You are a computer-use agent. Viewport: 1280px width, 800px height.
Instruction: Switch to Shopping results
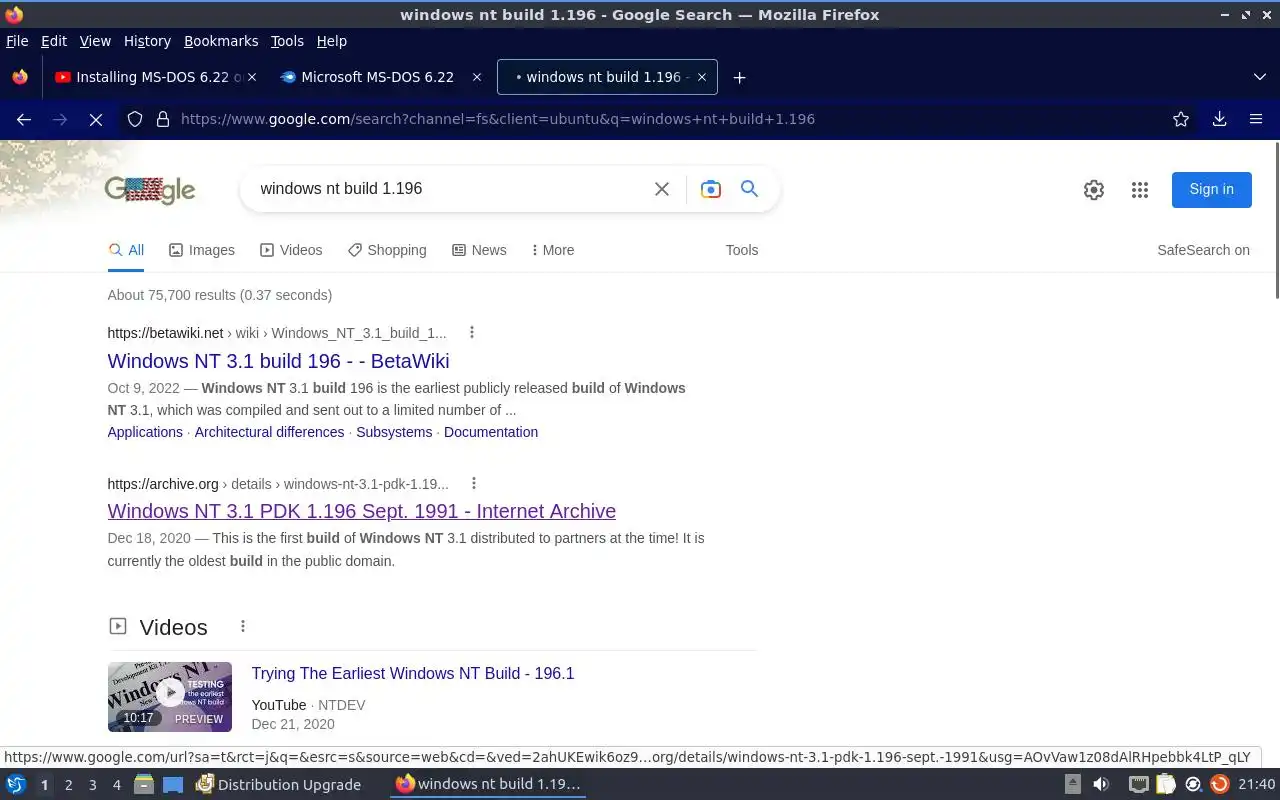click(387, 250)
